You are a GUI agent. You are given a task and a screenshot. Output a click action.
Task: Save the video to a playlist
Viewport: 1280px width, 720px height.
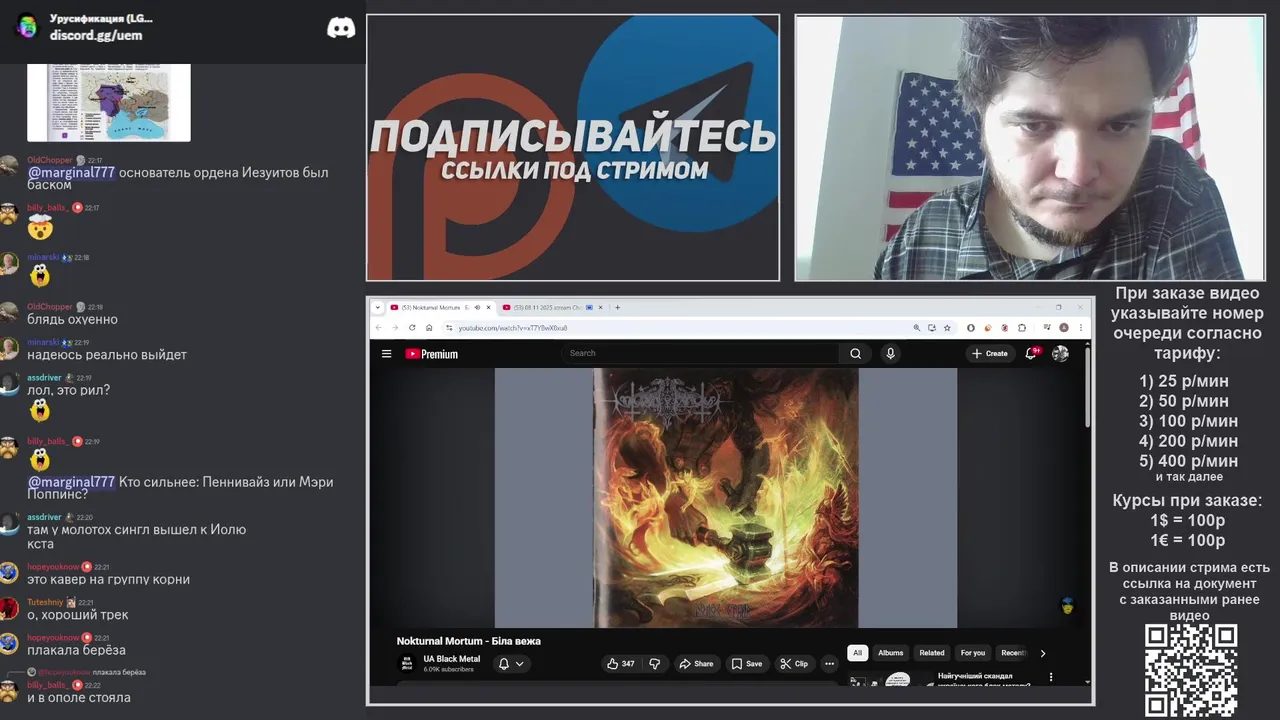(747, 663)
